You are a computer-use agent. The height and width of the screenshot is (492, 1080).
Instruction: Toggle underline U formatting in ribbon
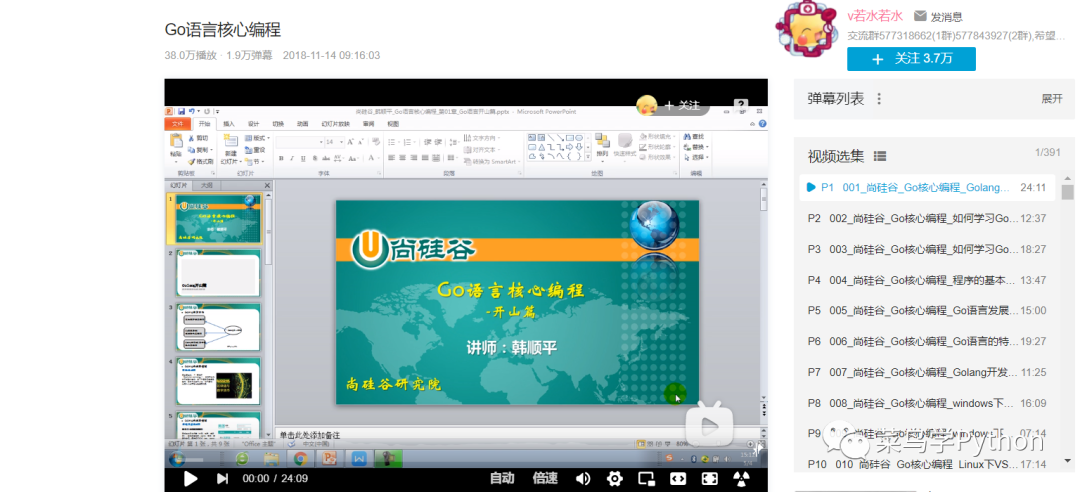303,158
